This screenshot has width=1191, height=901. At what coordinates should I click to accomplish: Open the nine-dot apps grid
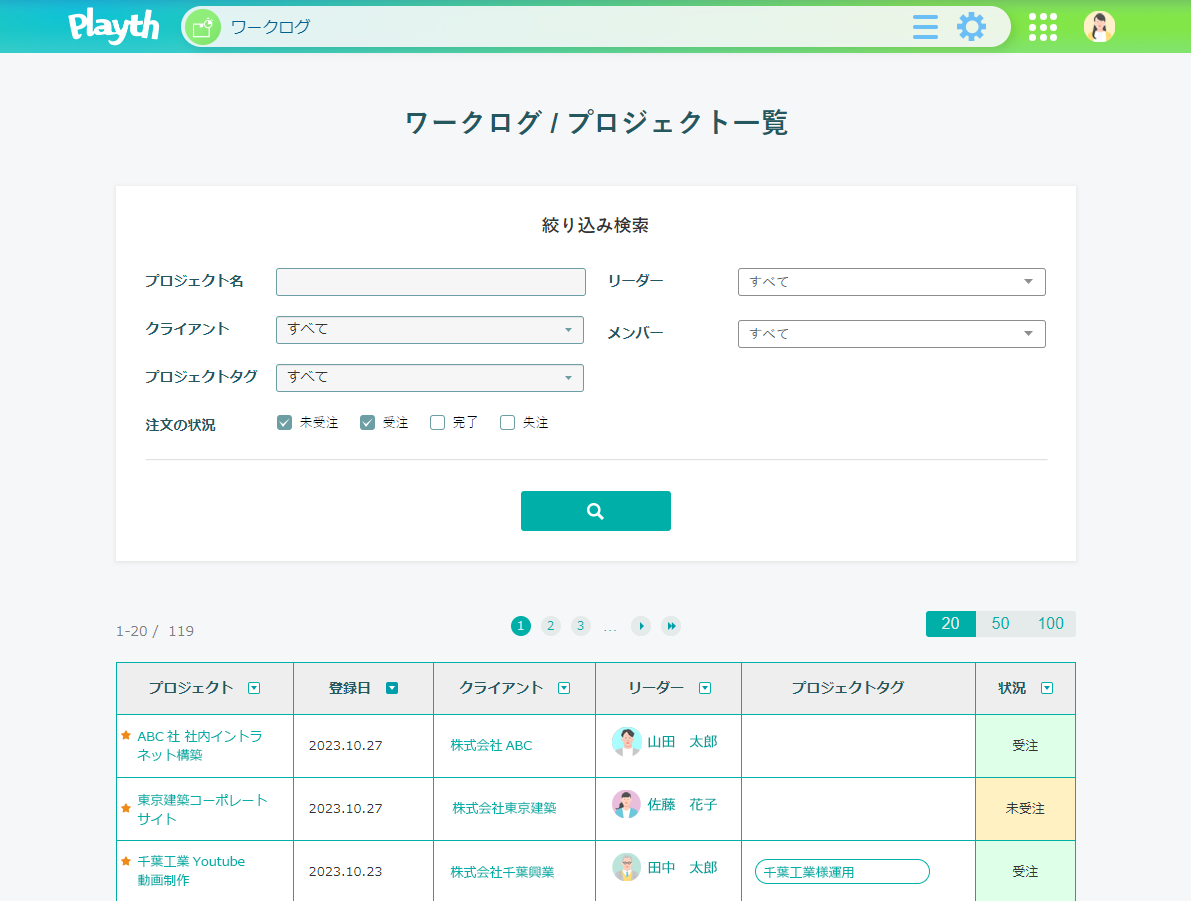coord(1042,27)
